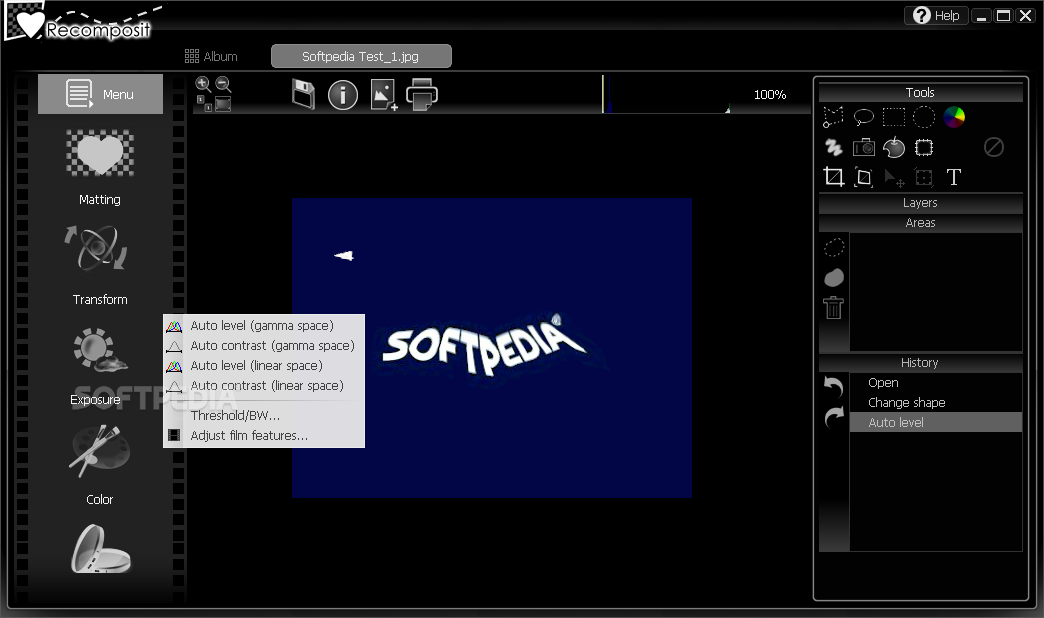Undo with the History back arrow
Image resolution: width=1044 pixels, height=618 pixels.
(x=834, y=387)
